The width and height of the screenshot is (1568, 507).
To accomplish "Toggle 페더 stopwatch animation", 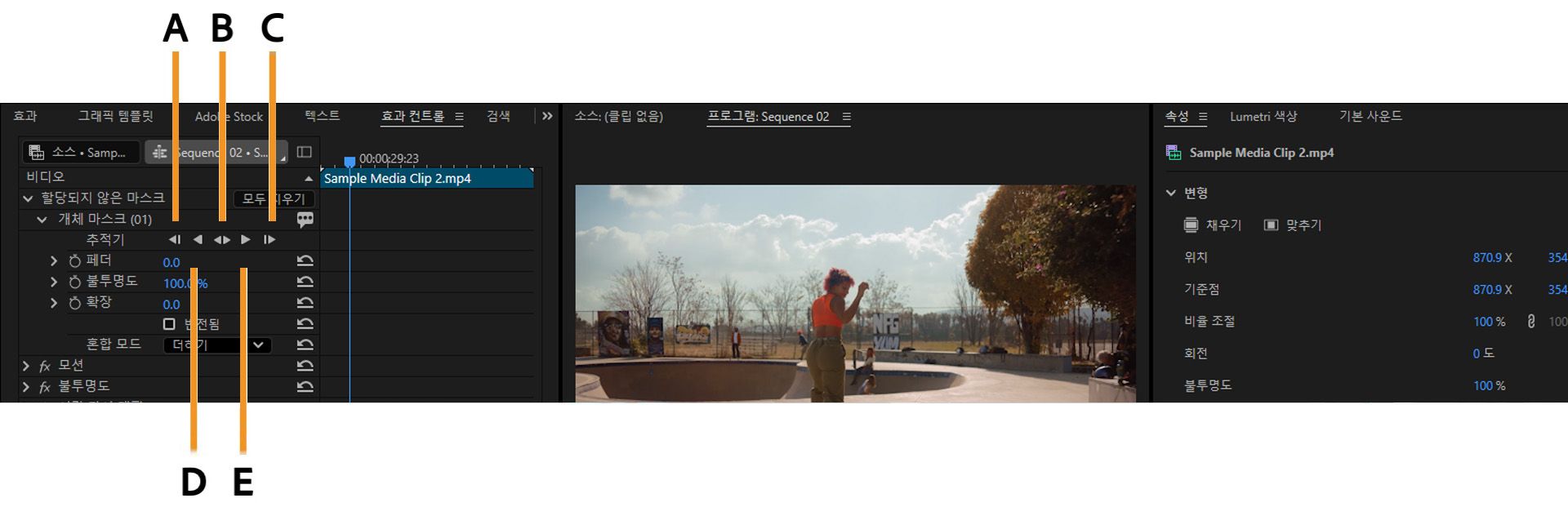I will [x=75, y=260].
